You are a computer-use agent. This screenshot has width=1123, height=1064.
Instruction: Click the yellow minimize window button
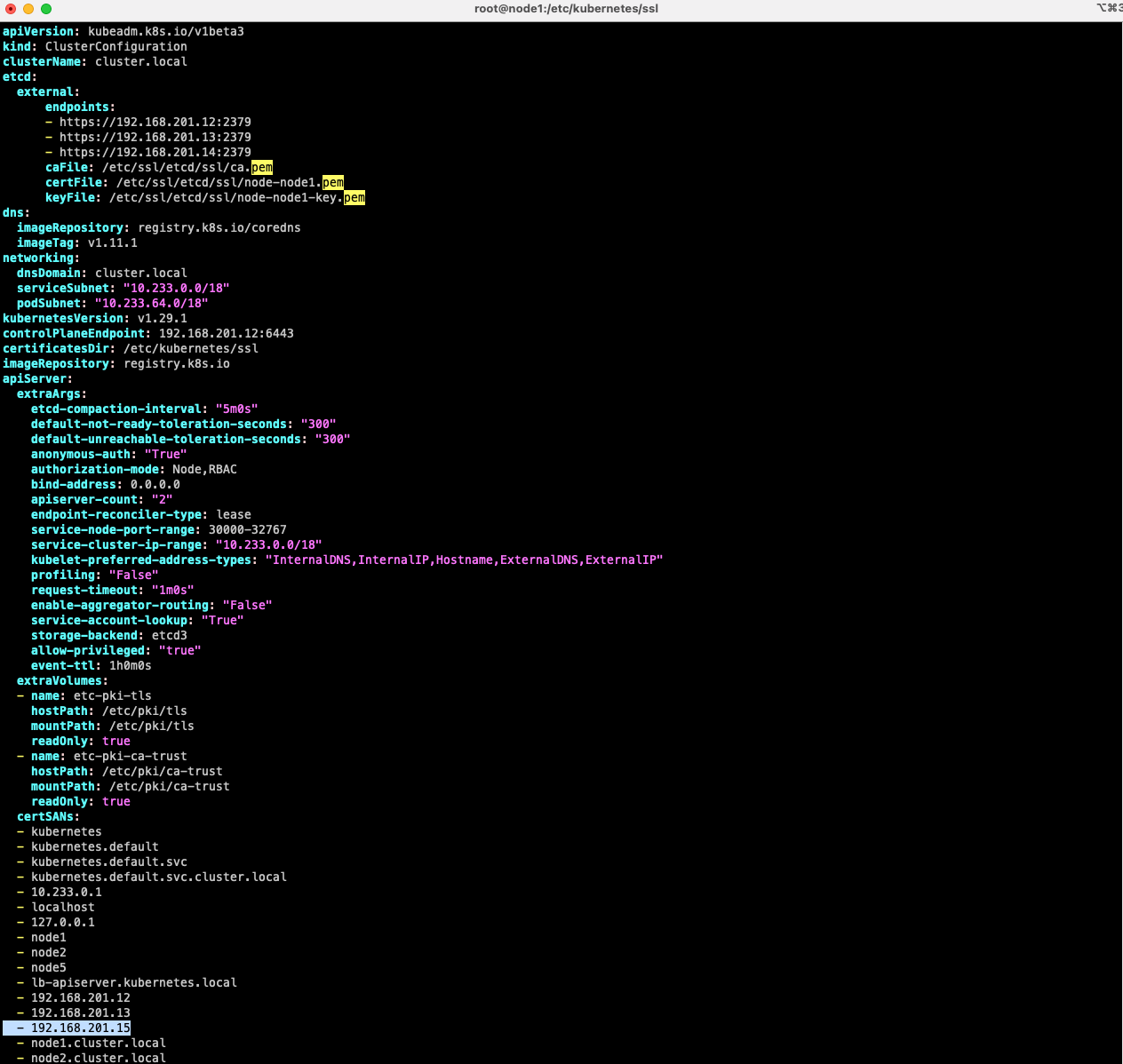[28, 9]
